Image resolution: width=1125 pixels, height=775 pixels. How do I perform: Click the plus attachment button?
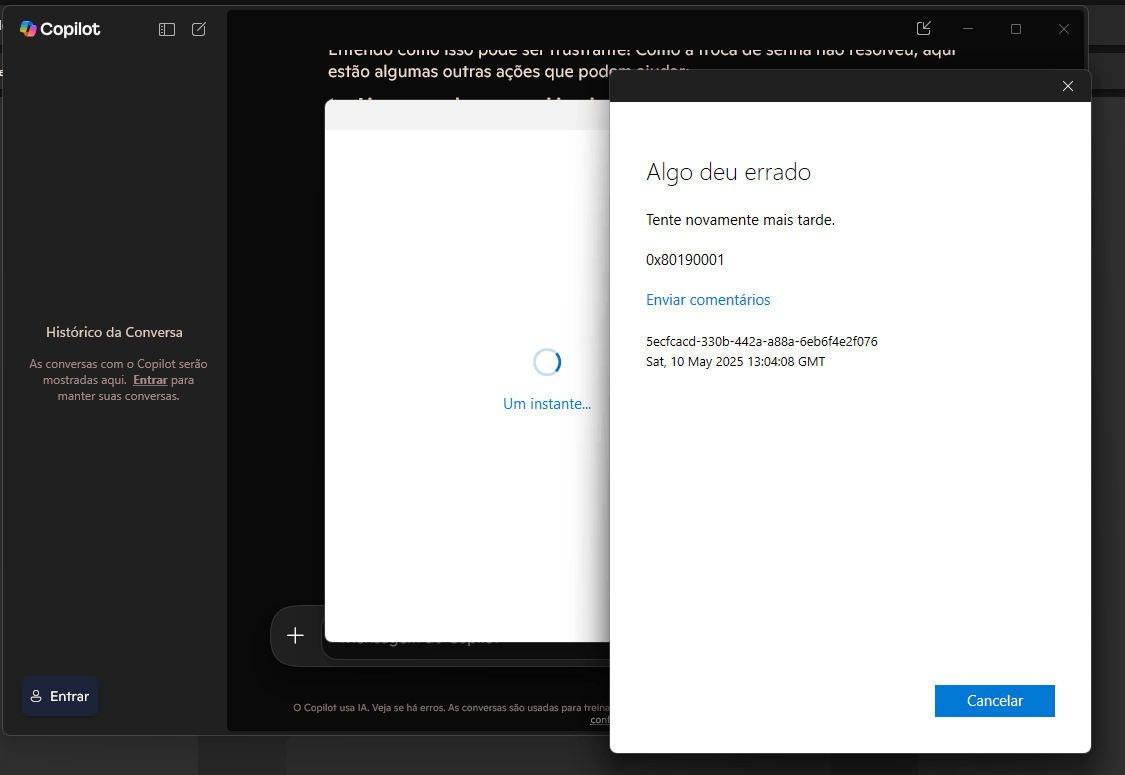(296, 635)
